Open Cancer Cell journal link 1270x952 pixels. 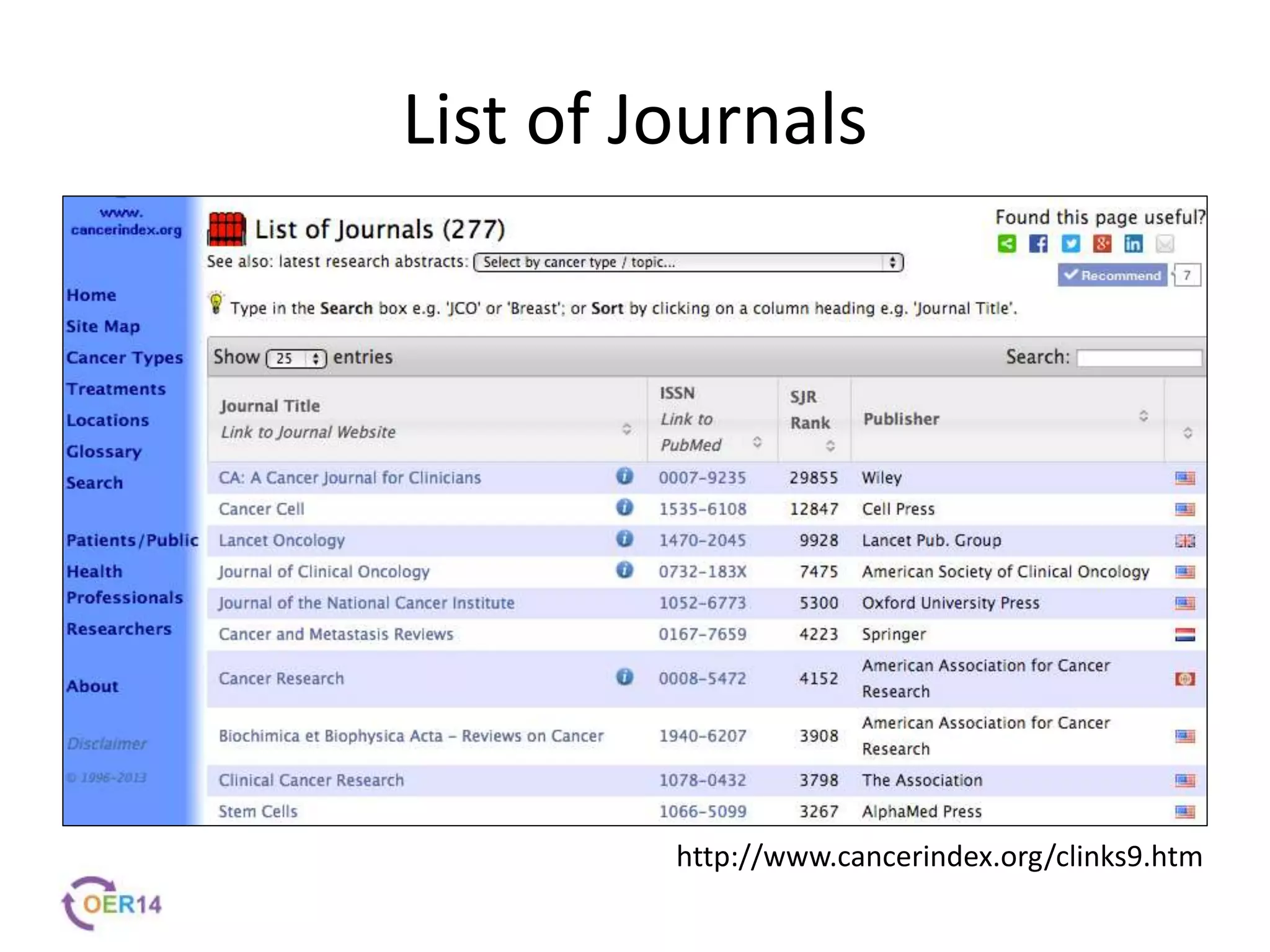coord(261,509)
